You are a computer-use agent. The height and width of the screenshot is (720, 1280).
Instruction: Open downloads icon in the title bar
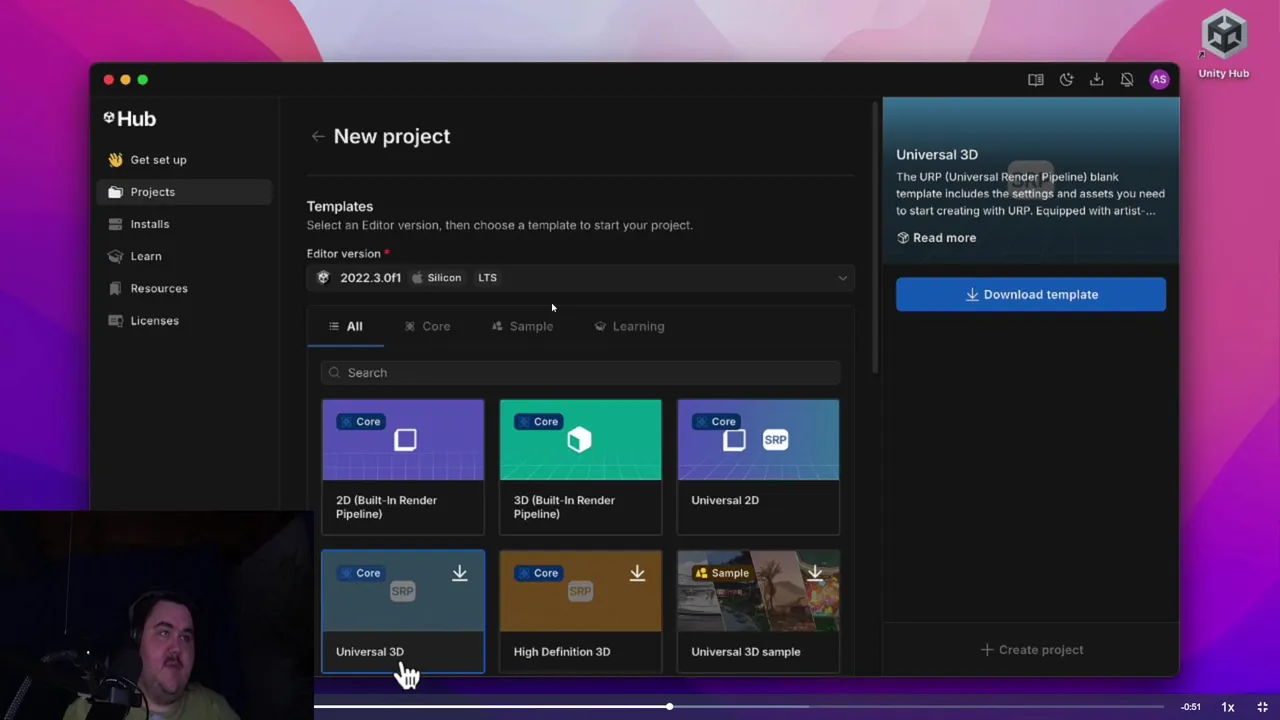coord(1097,80)
